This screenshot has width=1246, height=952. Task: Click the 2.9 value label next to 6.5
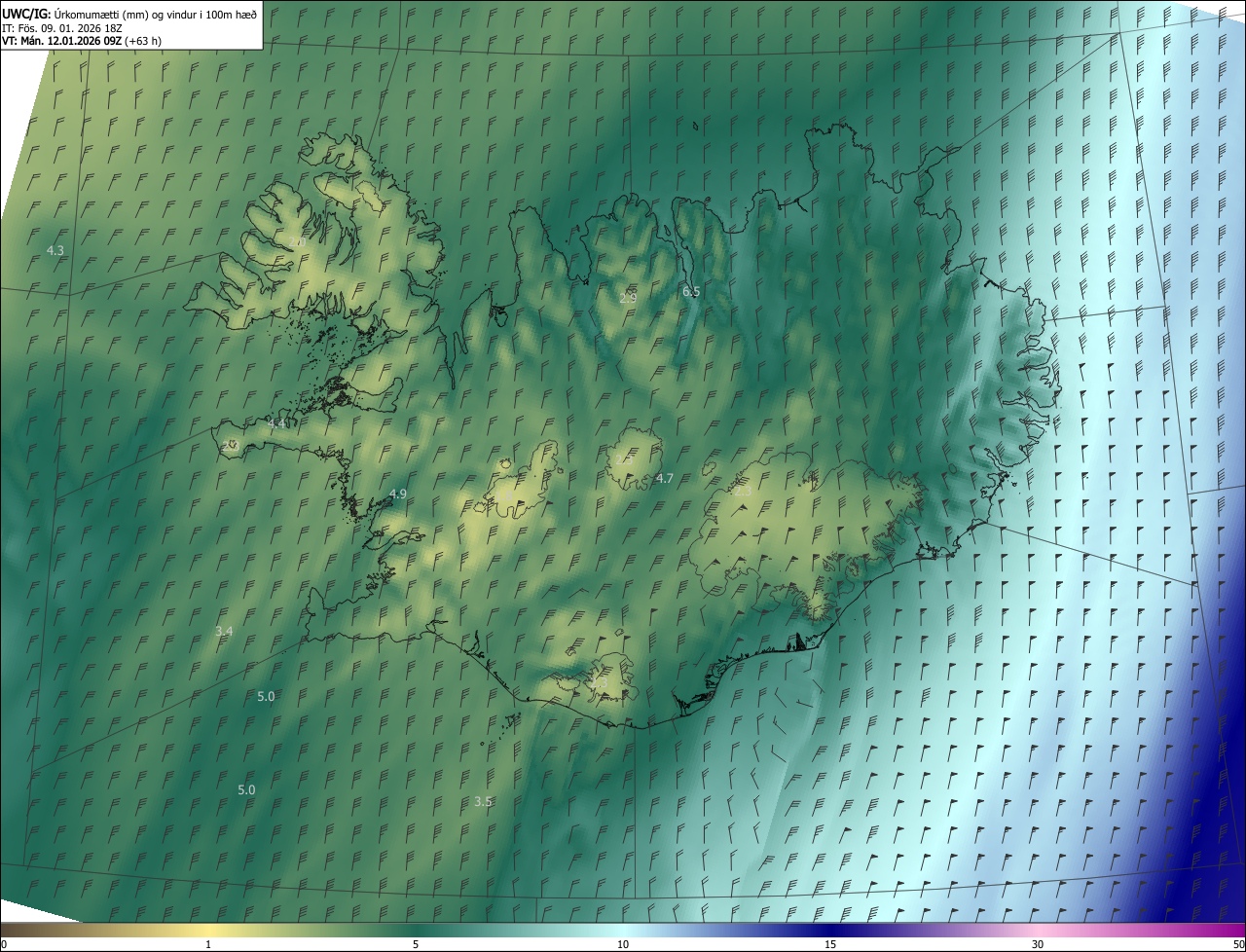(x=628, y=298)
